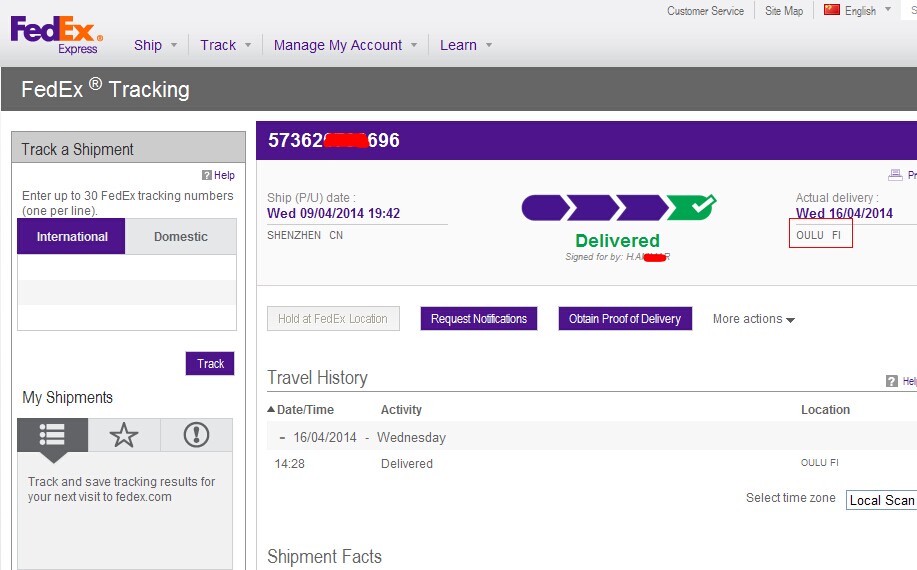Open the Site Map link

click(784, 11)
